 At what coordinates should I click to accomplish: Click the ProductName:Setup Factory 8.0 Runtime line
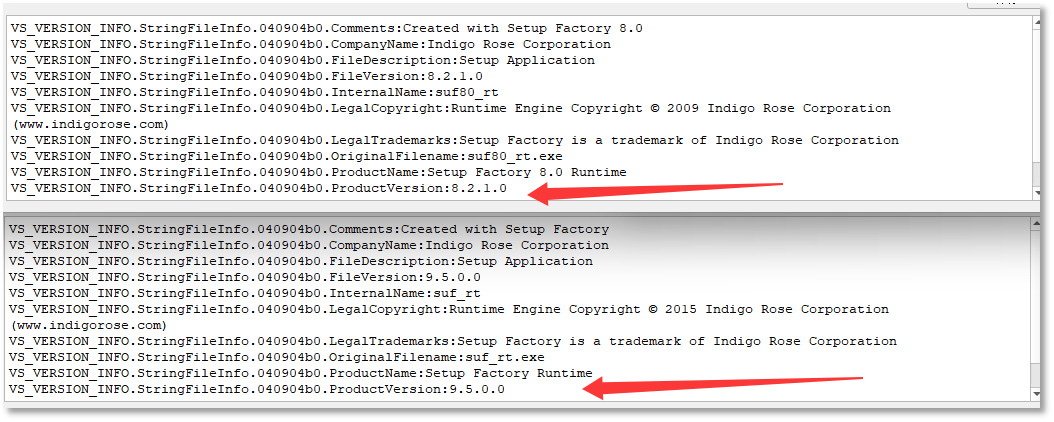(x=319, y=173)
